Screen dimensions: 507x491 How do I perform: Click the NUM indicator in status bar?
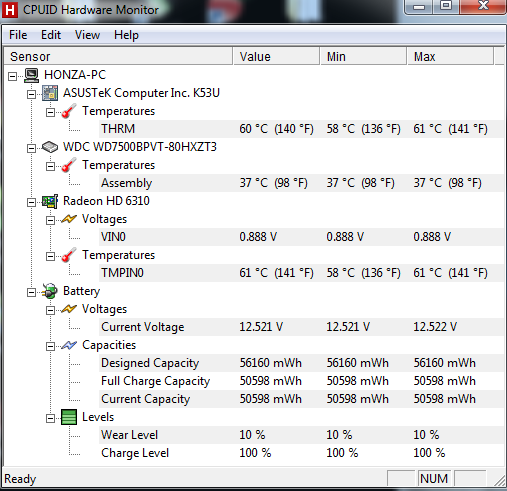click(434, 479)
